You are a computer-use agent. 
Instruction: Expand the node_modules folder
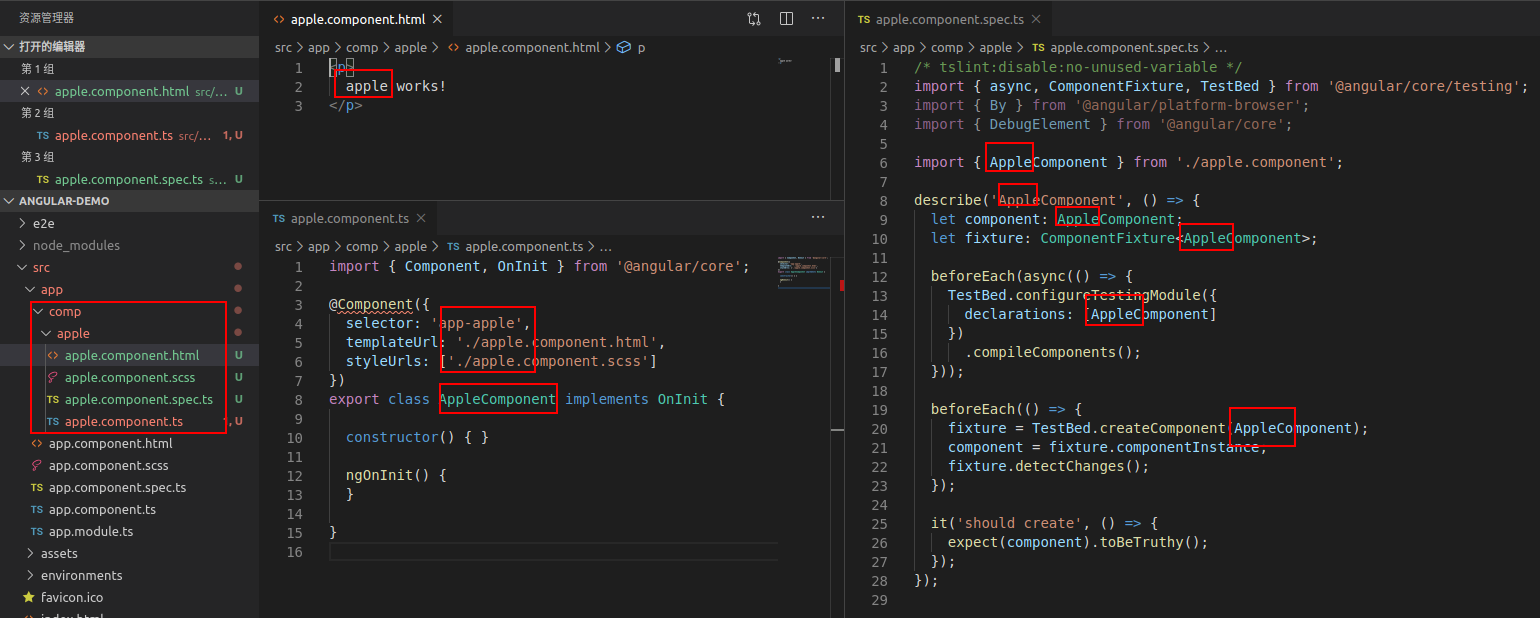[129, 245]
